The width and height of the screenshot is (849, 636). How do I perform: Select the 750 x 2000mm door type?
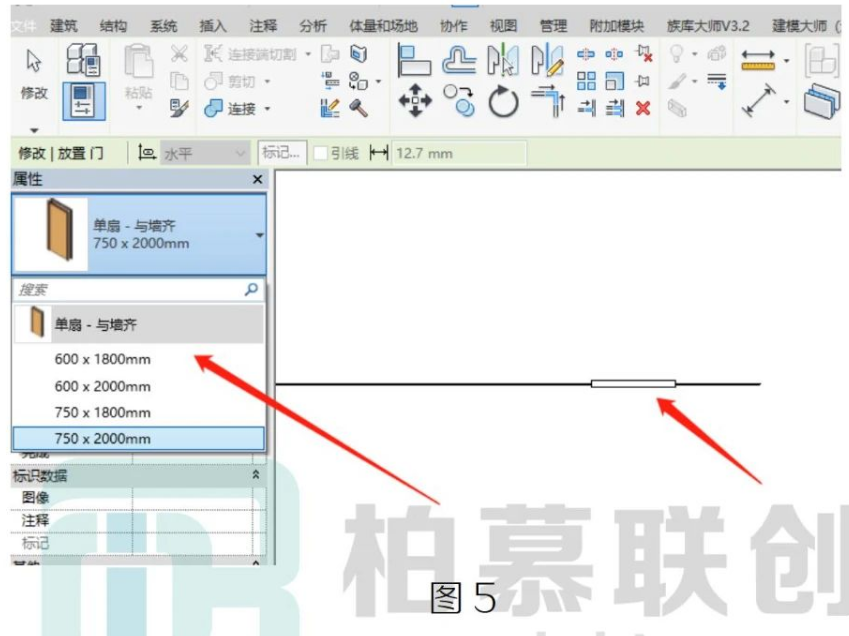(139, 438)
